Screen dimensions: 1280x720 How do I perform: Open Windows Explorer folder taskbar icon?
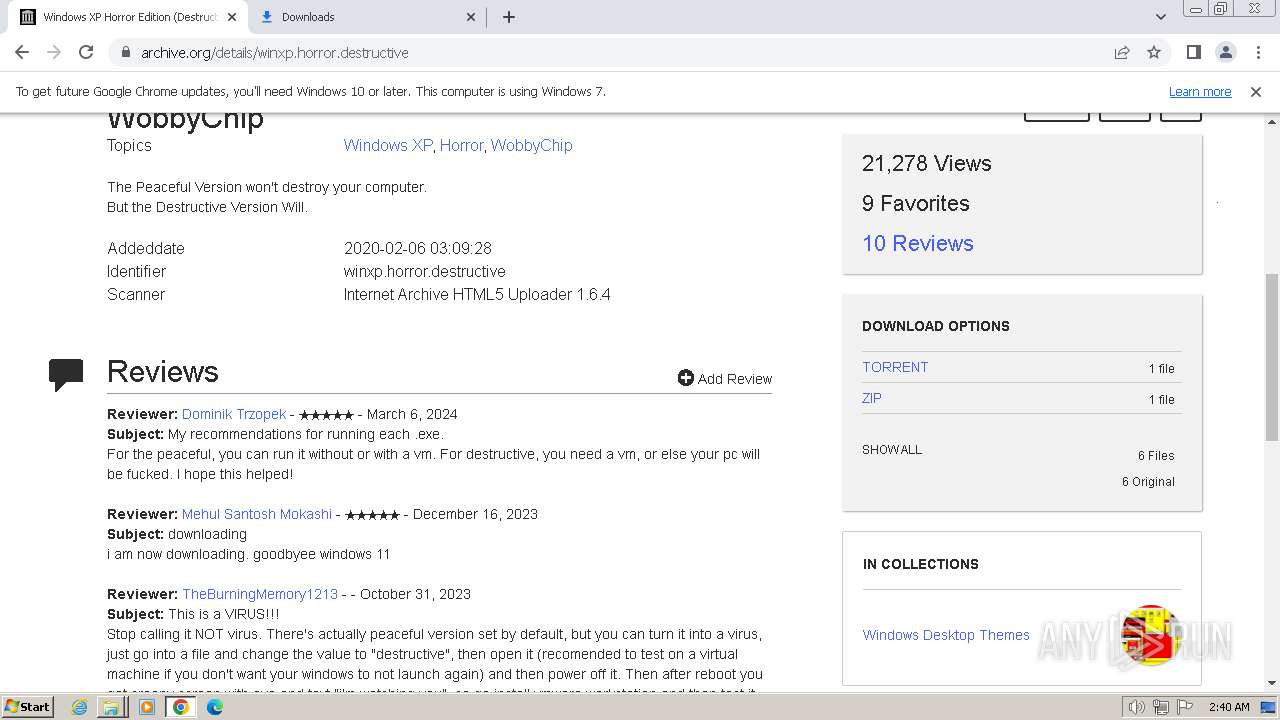111,707
